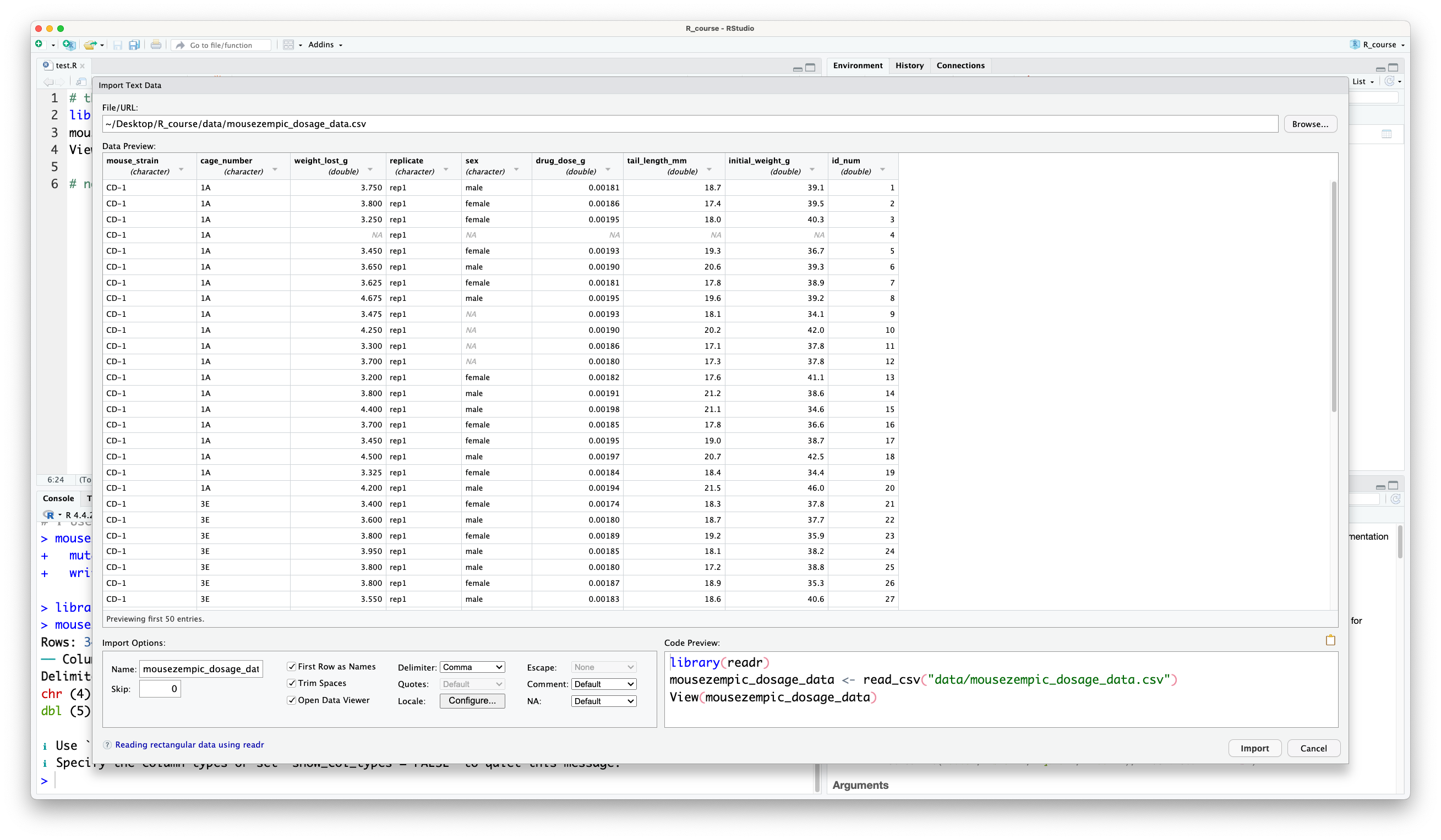Minimize the Environment pane
Image resolution: width=1441 pixels, height=840 pixels.
pos(1380,69)
